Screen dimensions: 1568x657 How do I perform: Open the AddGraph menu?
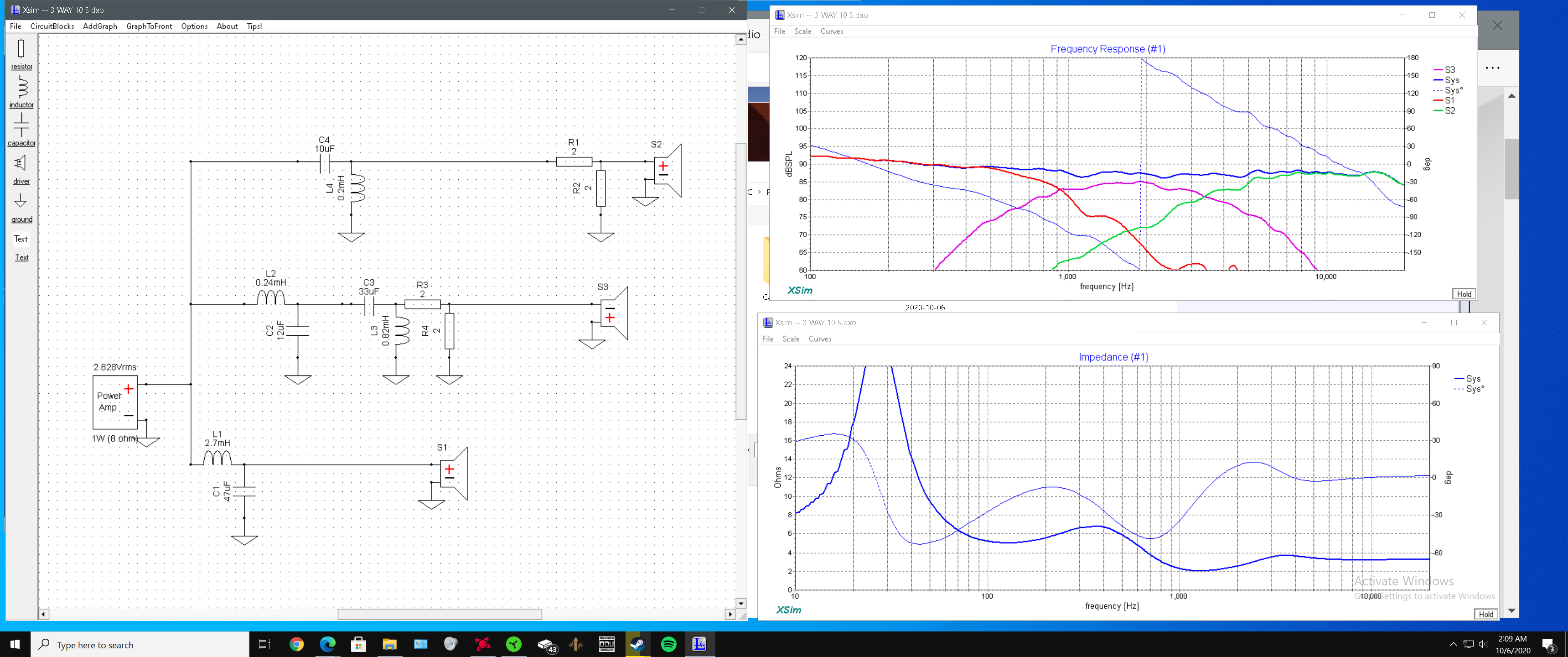pyautogui.click(x=100, y=26)
